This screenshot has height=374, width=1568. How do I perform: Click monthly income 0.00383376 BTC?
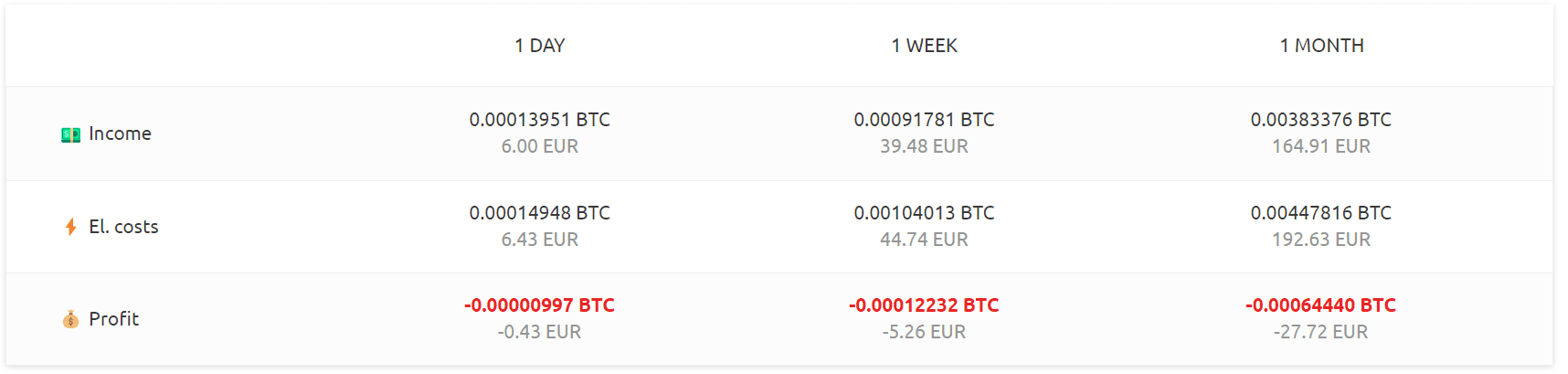tap(1321, 120)
